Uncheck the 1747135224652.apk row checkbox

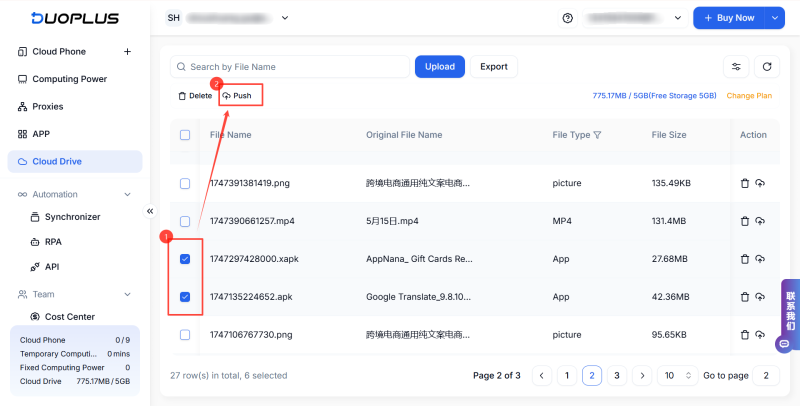[185, 297]
